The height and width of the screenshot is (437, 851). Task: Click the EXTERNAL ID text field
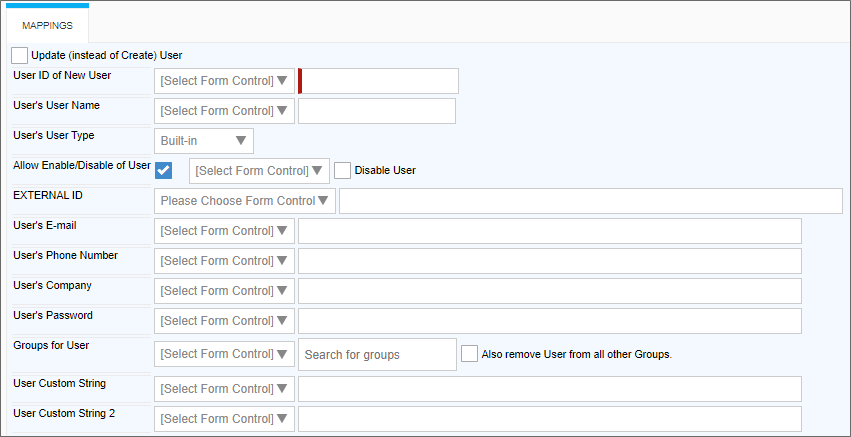click(x=590, y=201)
